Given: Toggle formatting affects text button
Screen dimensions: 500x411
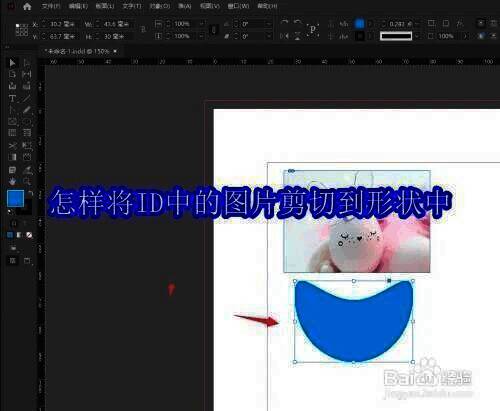Looking at the screenshot, I should 24,223.
